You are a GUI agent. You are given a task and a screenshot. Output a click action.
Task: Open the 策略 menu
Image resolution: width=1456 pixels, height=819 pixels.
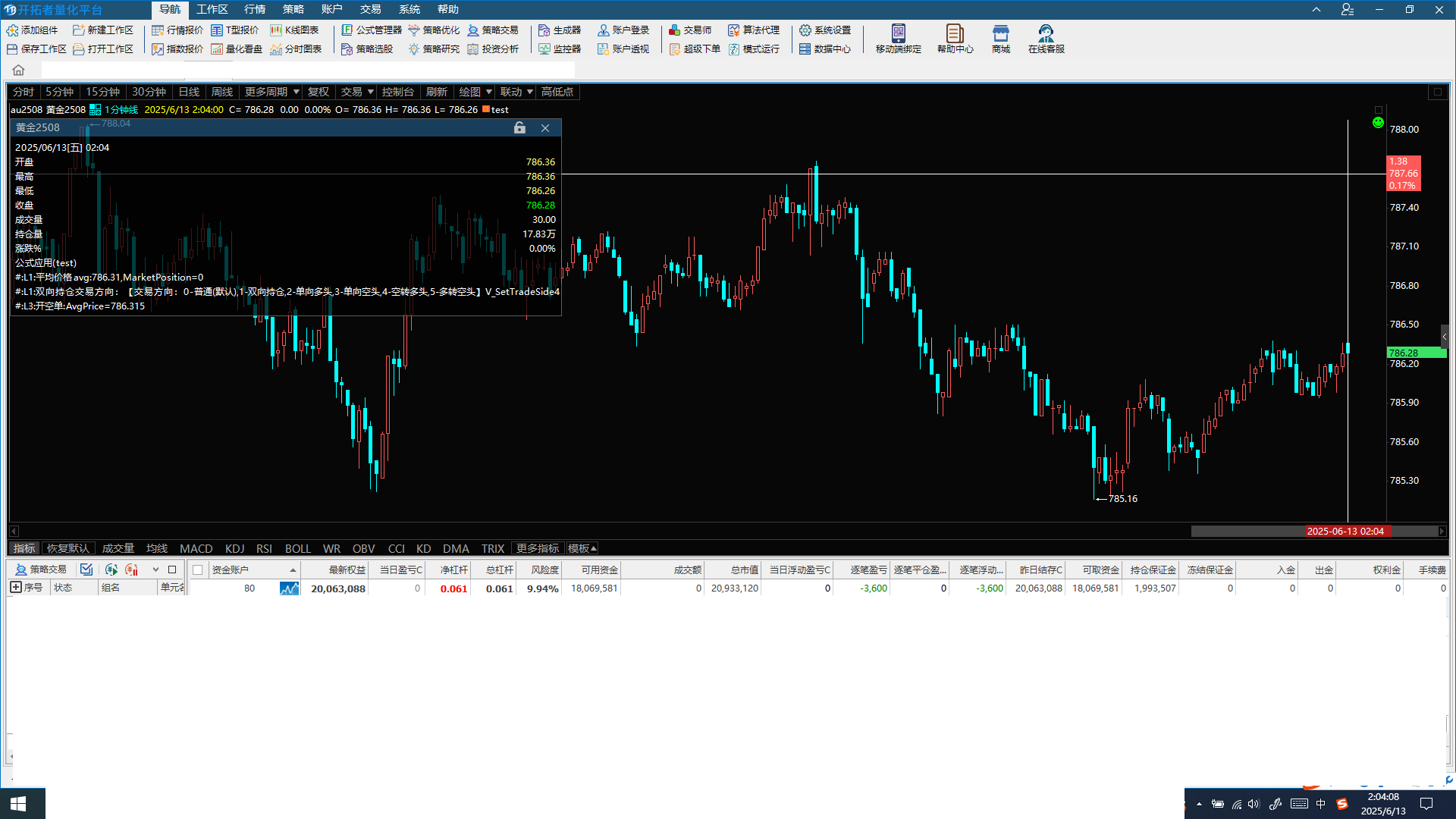coord(293,9)
